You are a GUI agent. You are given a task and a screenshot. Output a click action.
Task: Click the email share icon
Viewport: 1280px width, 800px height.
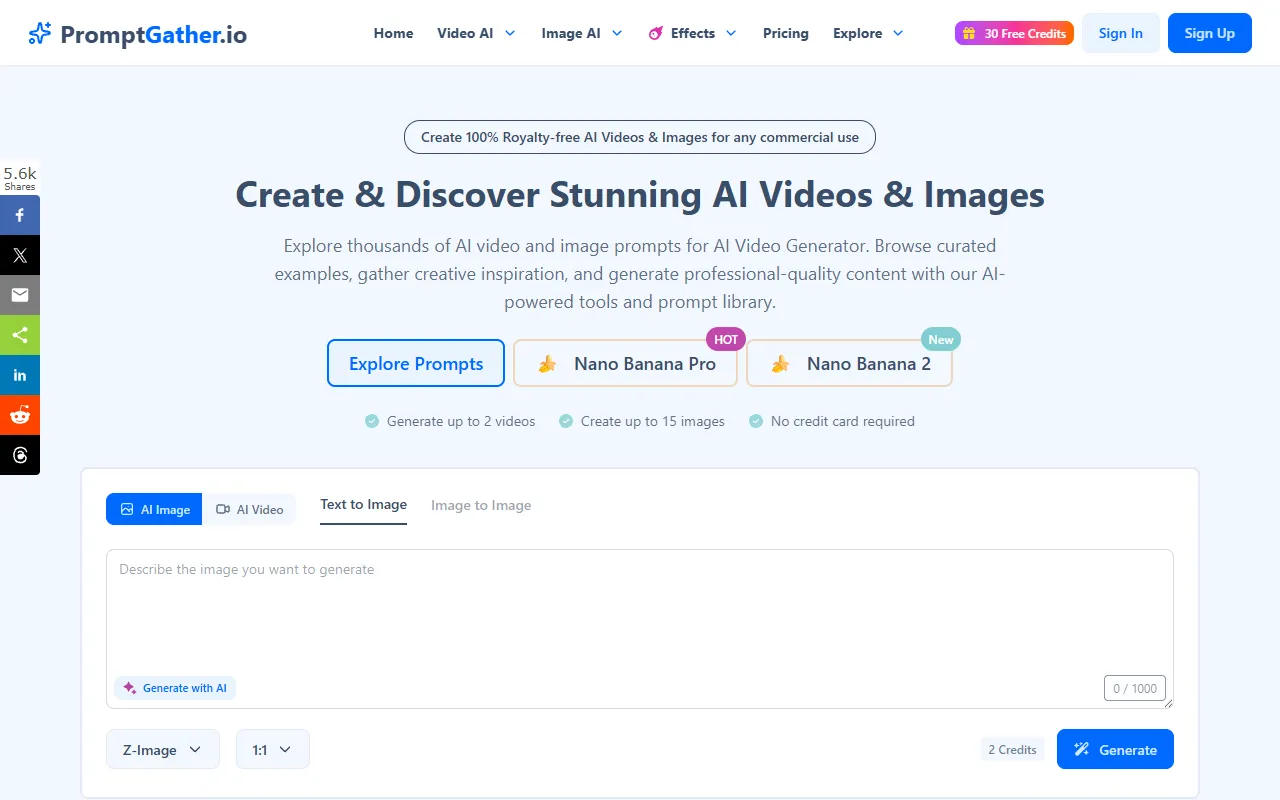20,295
